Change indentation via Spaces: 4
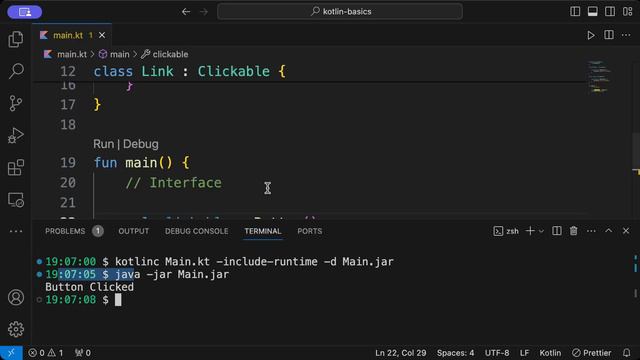The width and height of the screenshot is (640, 360). pyautogui.click(x=456, y=353)
